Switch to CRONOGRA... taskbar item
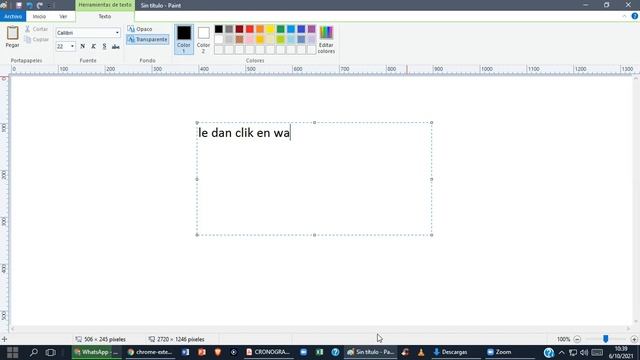 [x=268, y=352]
